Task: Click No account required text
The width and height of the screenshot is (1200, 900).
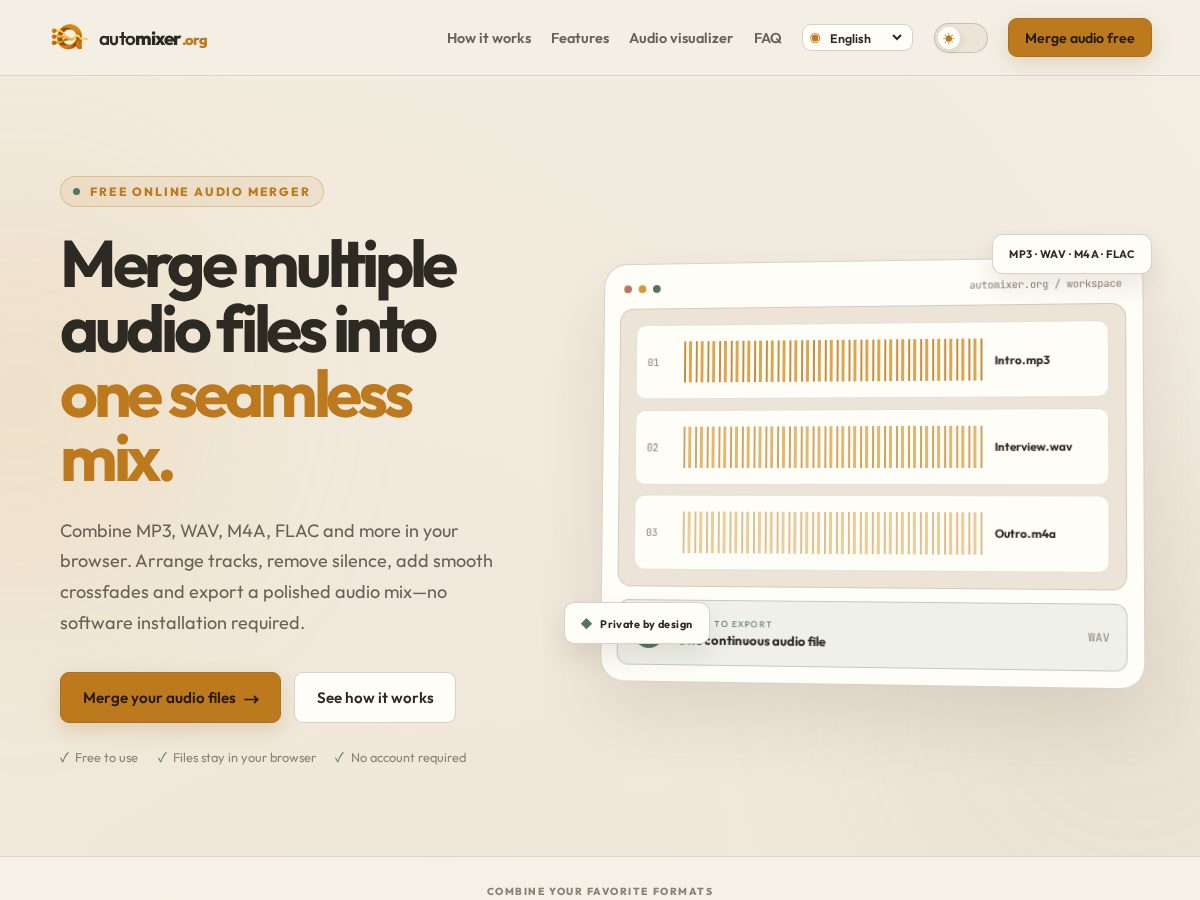Action: pyautogui.click(x=400, y=758)
